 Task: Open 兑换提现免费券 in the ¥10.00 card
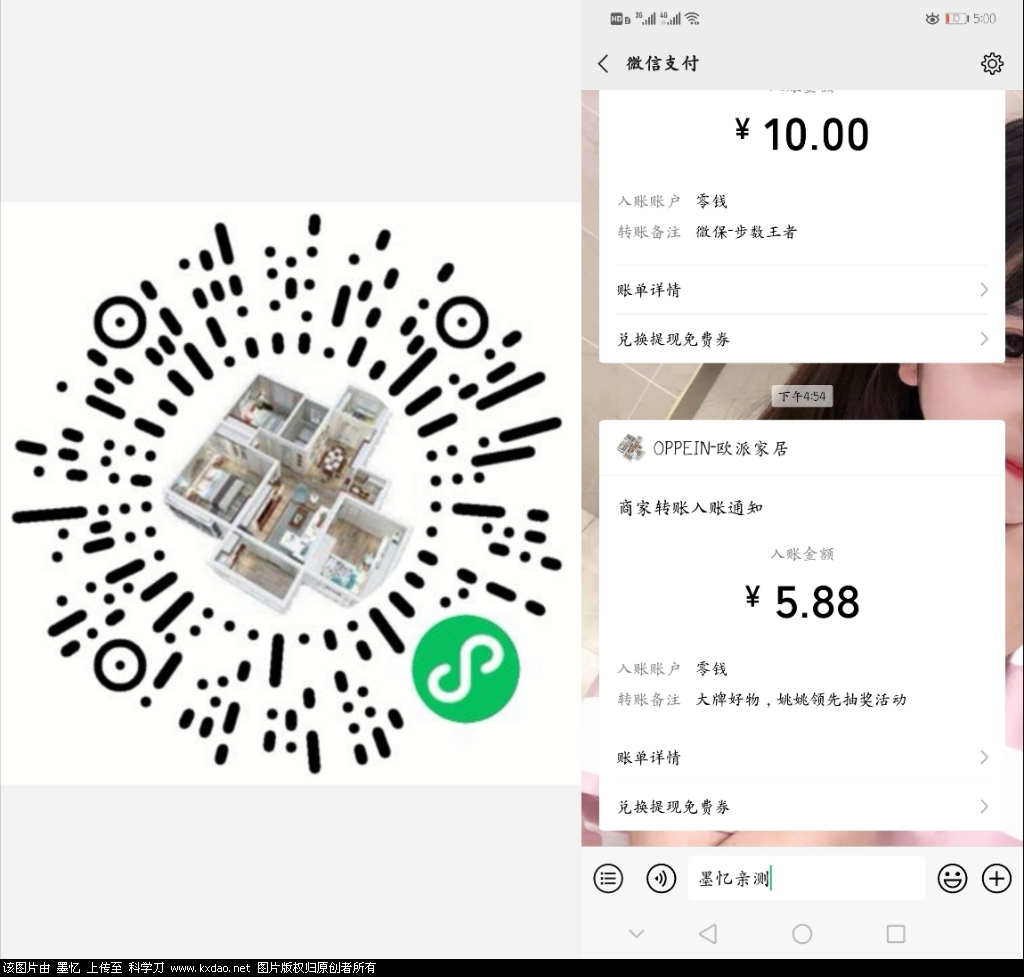click(x=802, y=339)
